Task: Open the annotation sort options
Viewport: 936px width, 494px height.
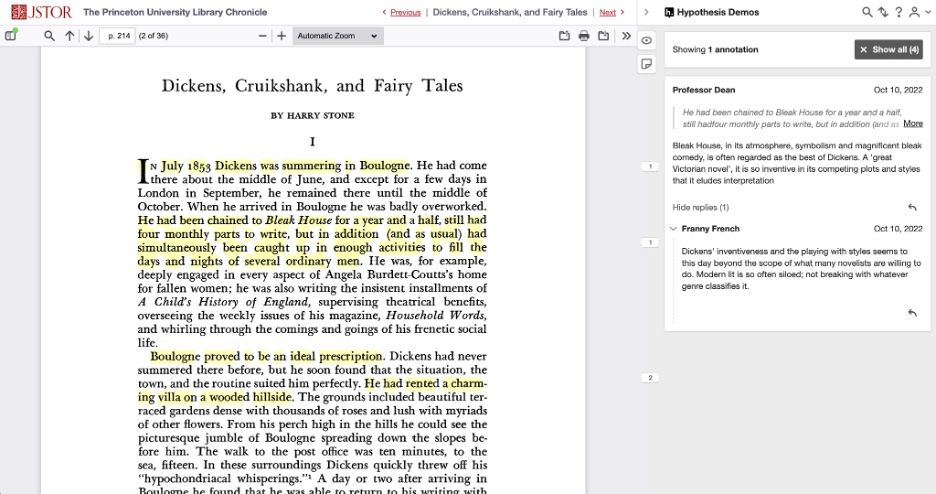Action: [883, 12]
